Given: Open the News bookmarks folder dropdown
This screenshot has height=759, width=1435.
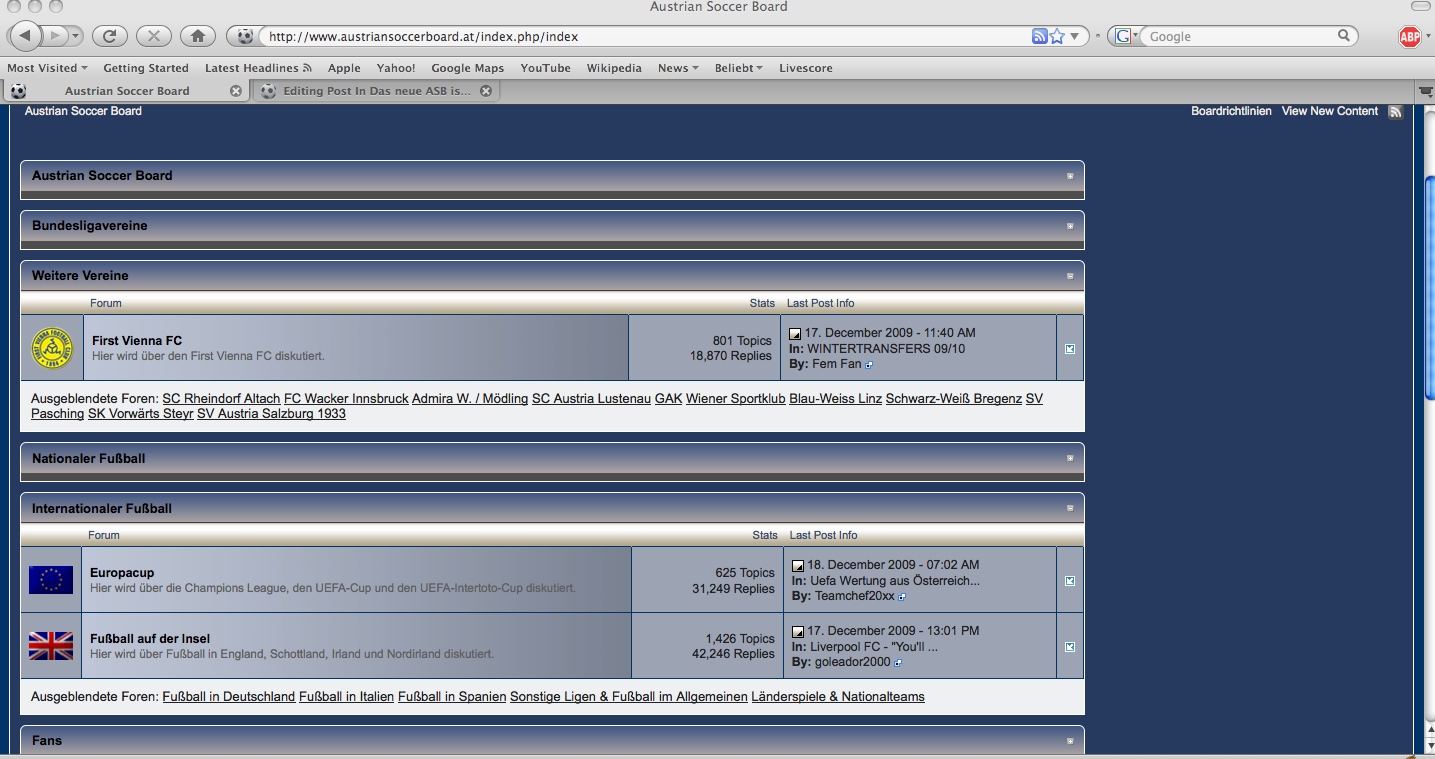Looking at the screenshot, I should (678, 68).
